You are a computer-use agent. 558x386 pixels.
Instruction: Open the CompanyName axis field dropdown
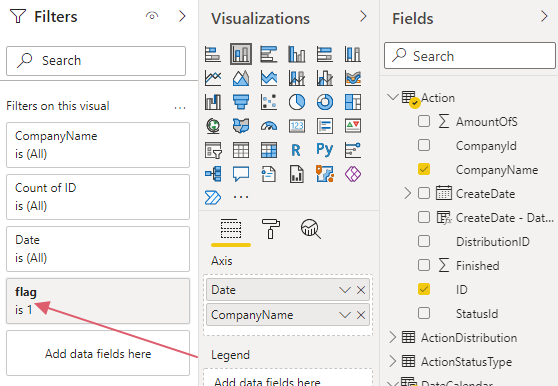[x=344, y=315]
